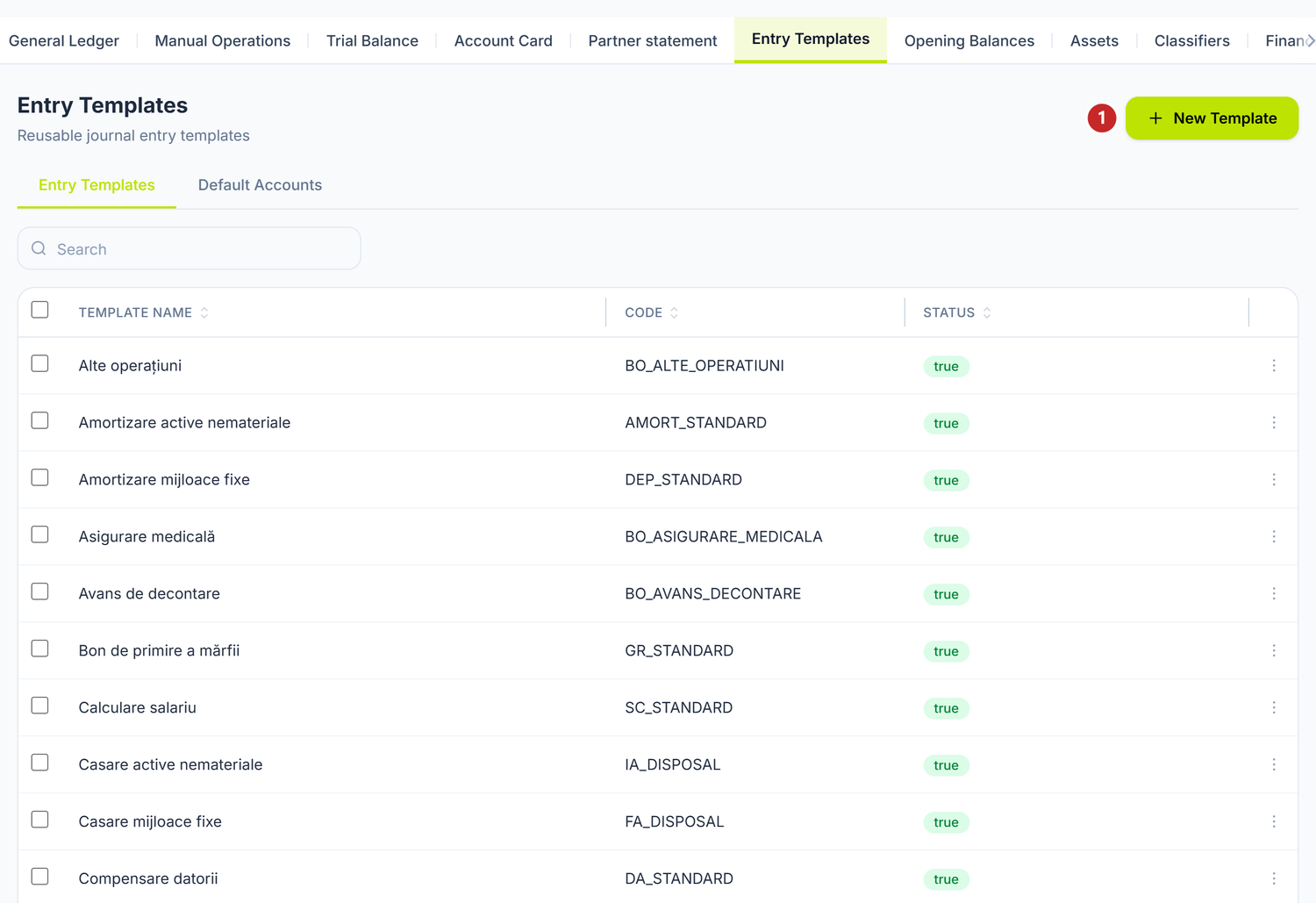
Task: Open row actions menu for Calculare salariu
Action: [1274, 707]
